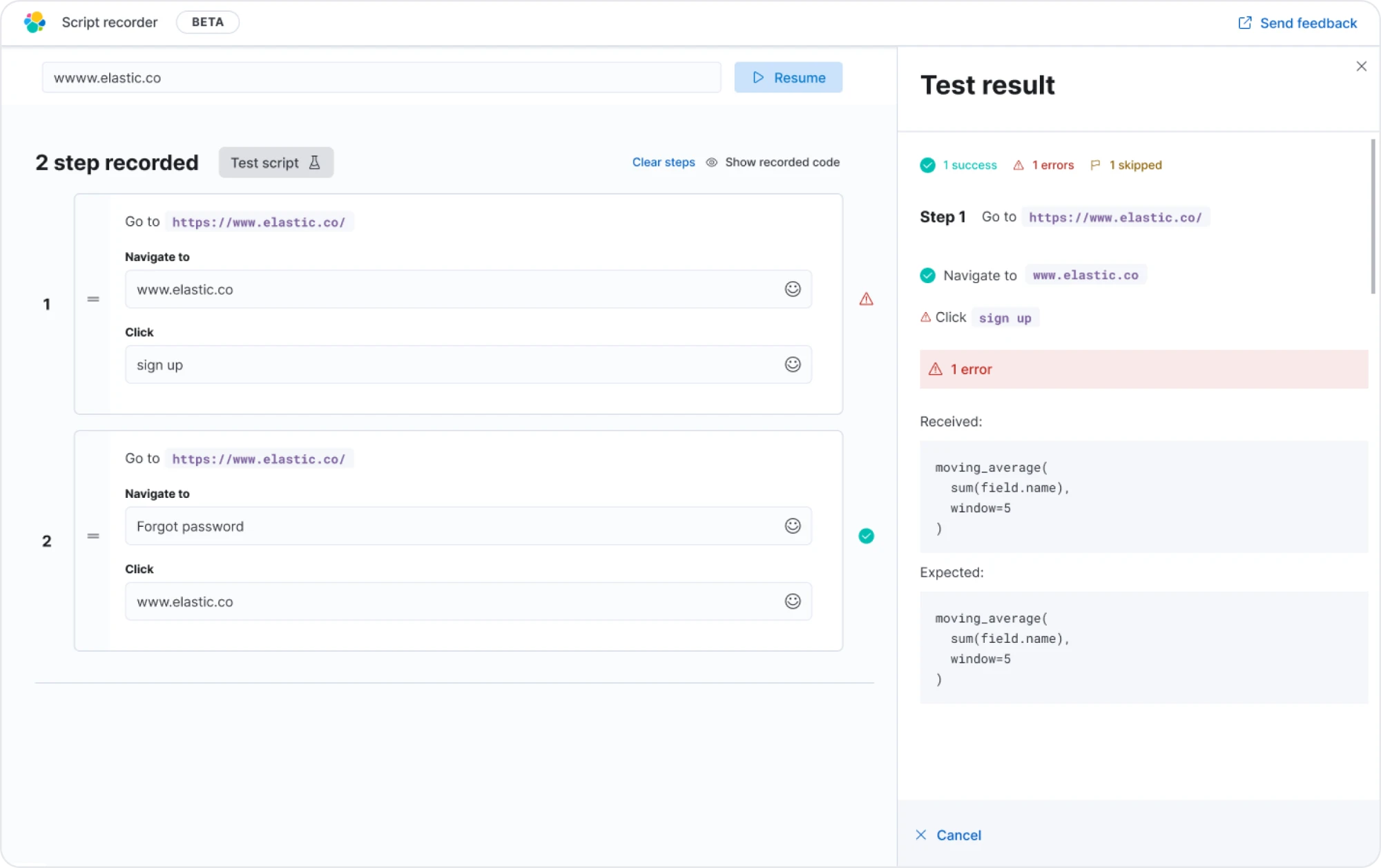Click the Resume button

788,77
